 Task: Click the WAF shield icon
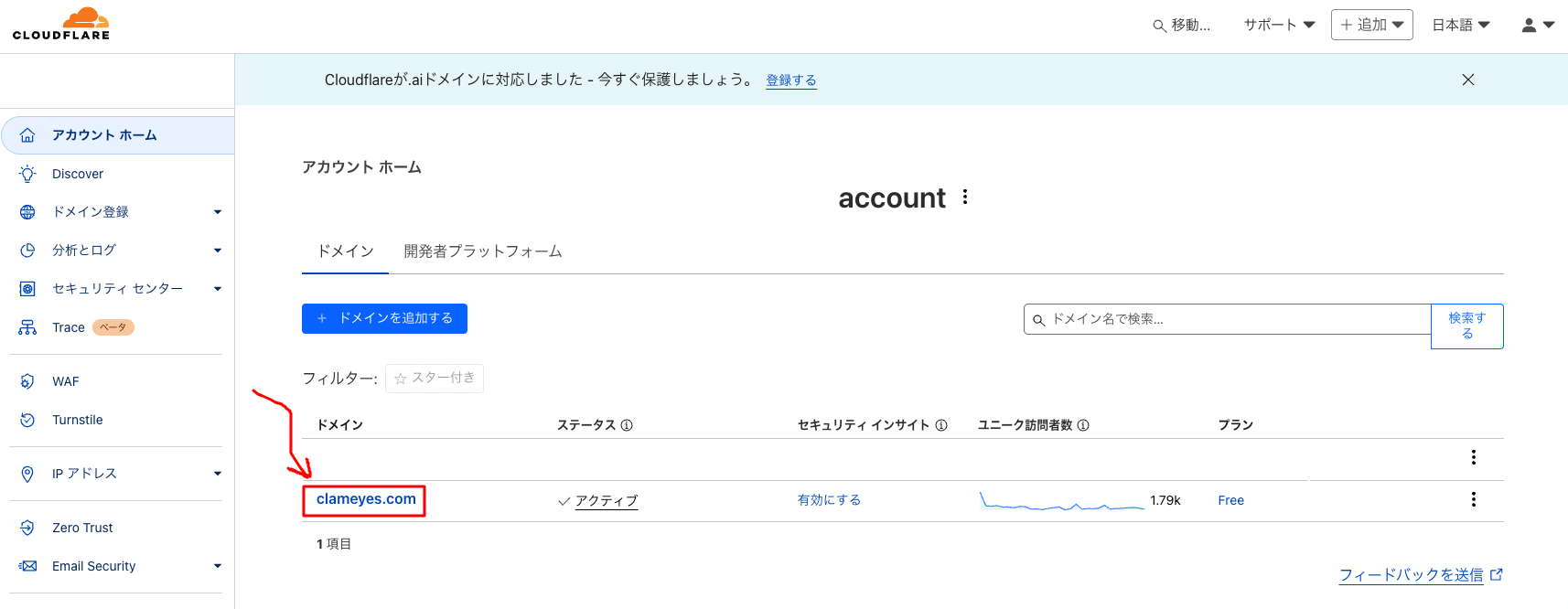pos(27,381)
